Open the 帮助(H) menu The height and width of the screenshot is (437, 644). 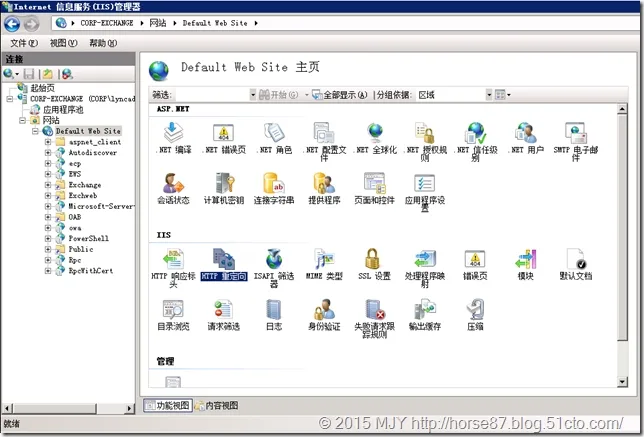tap(103, 43)
